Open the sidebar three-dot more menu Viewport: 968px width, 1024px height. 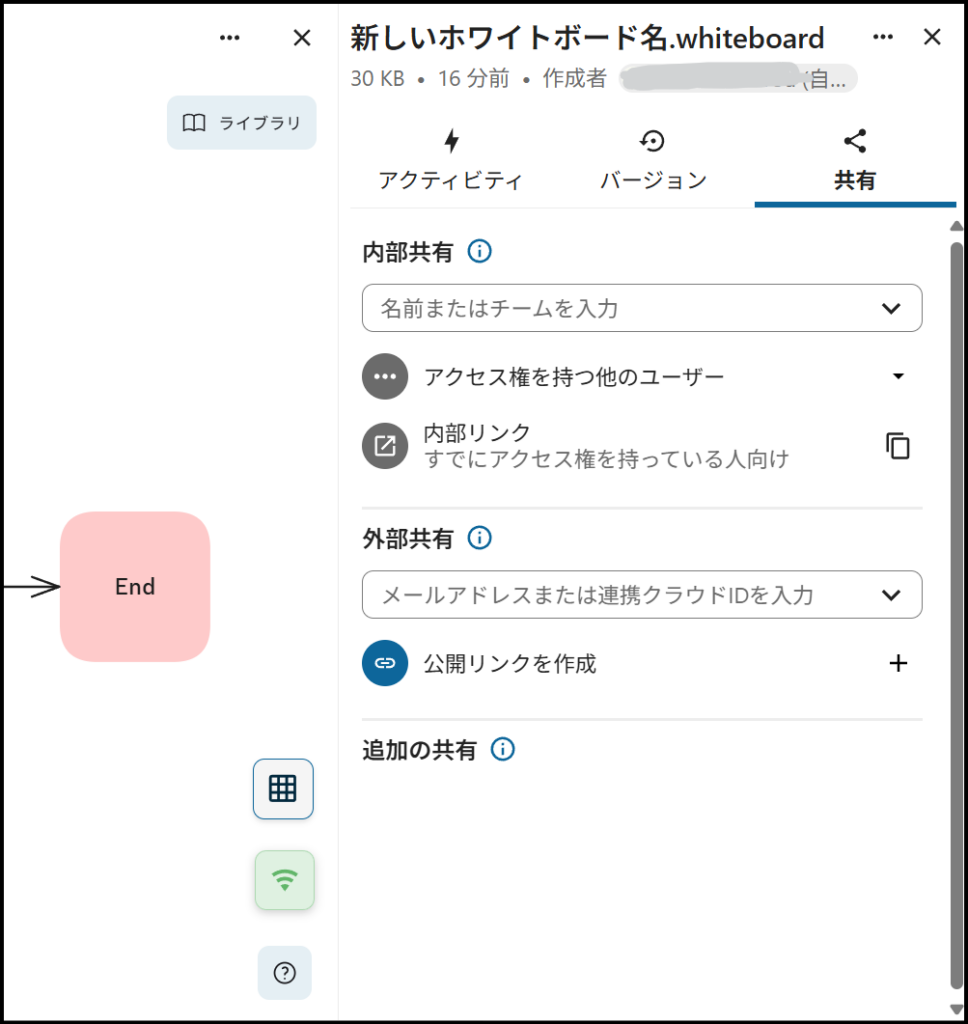point(882,38)
